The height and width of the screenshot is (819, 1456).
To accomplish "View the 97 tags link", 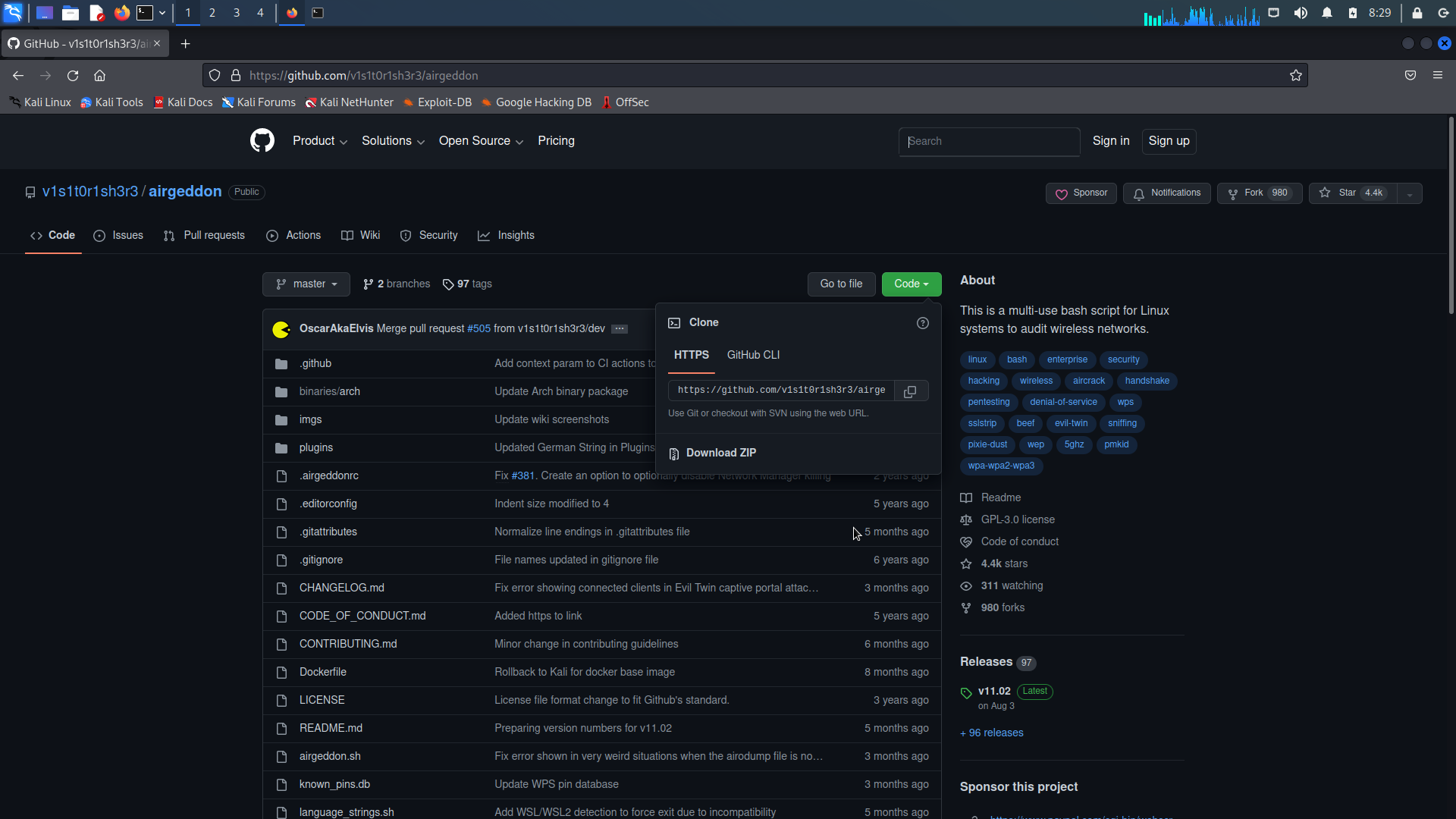I will tap(467, 284).
